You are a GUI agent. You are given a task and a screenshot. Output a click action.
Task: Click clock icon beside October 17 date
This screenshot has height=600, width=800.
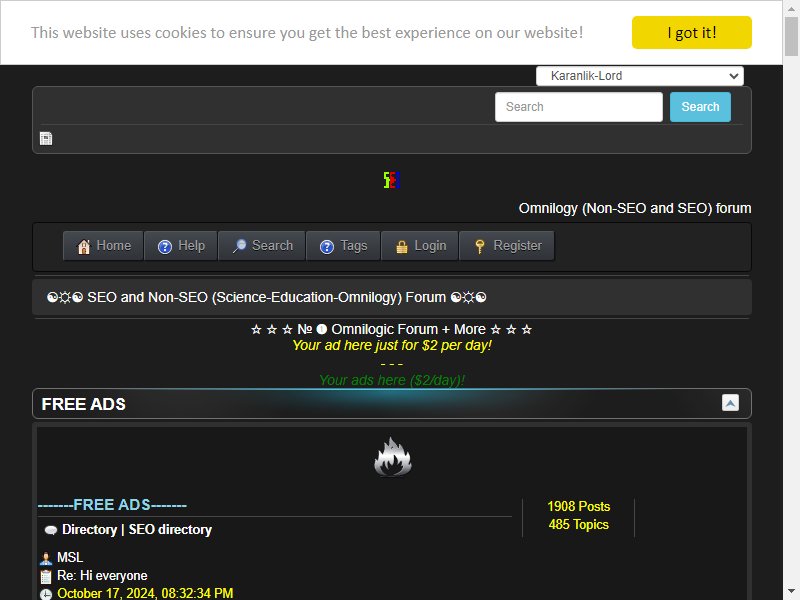click(x=46, y=594)
